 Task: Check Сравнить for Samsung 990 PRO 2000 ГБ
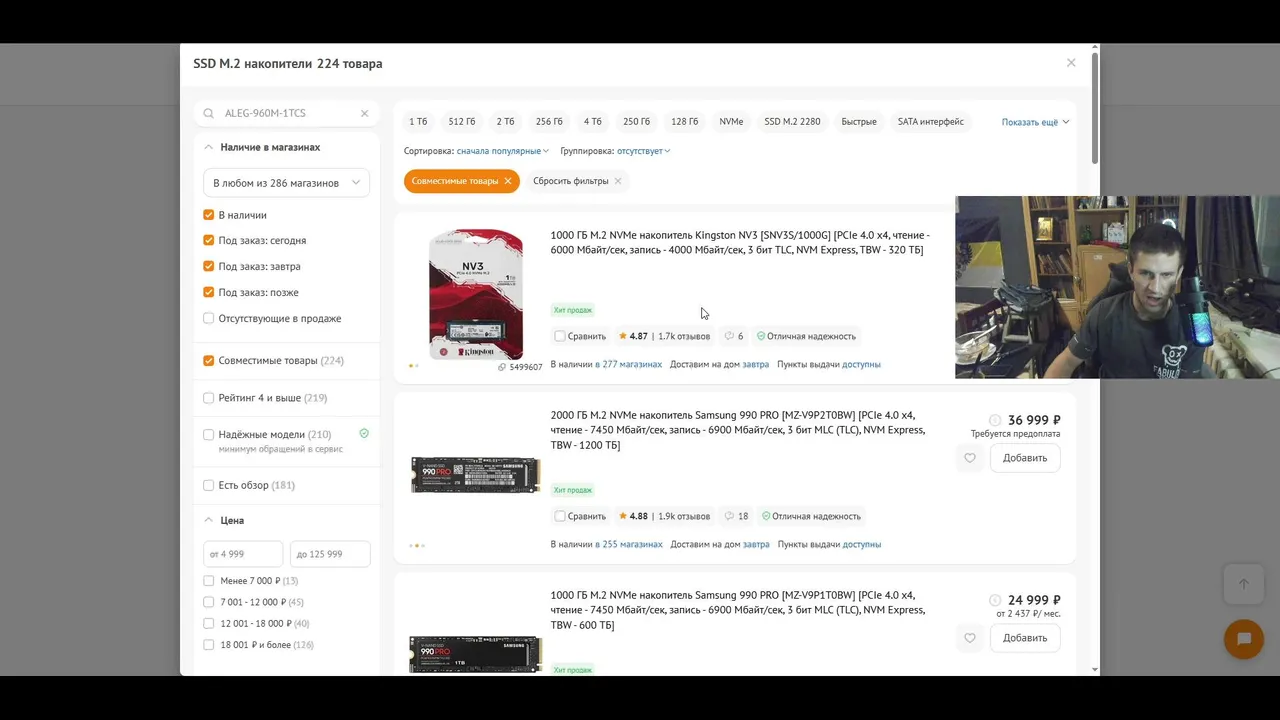click(x=560, y=516)
